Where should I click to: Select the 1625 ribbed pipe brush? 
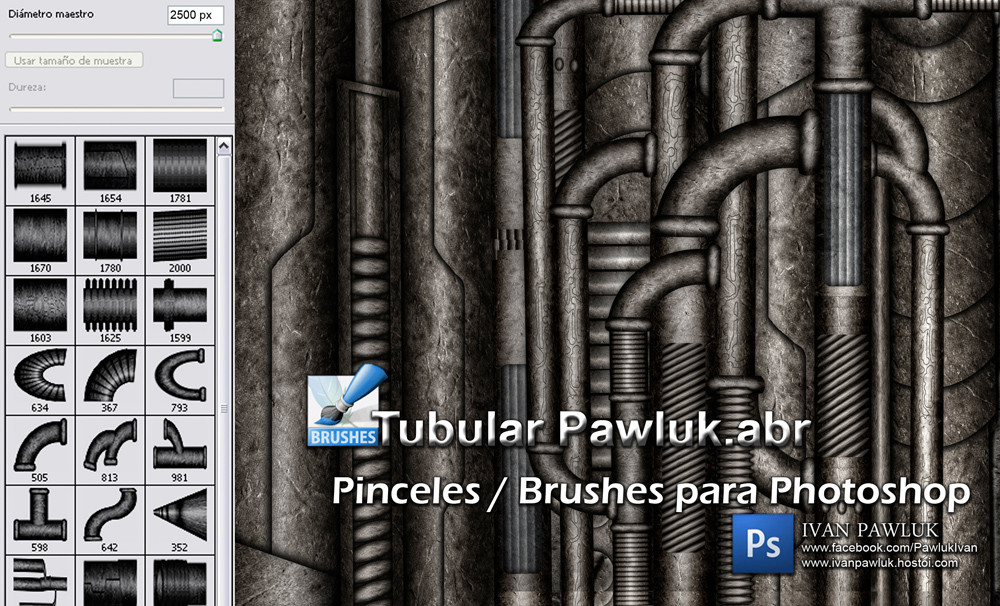click(110, 311)
